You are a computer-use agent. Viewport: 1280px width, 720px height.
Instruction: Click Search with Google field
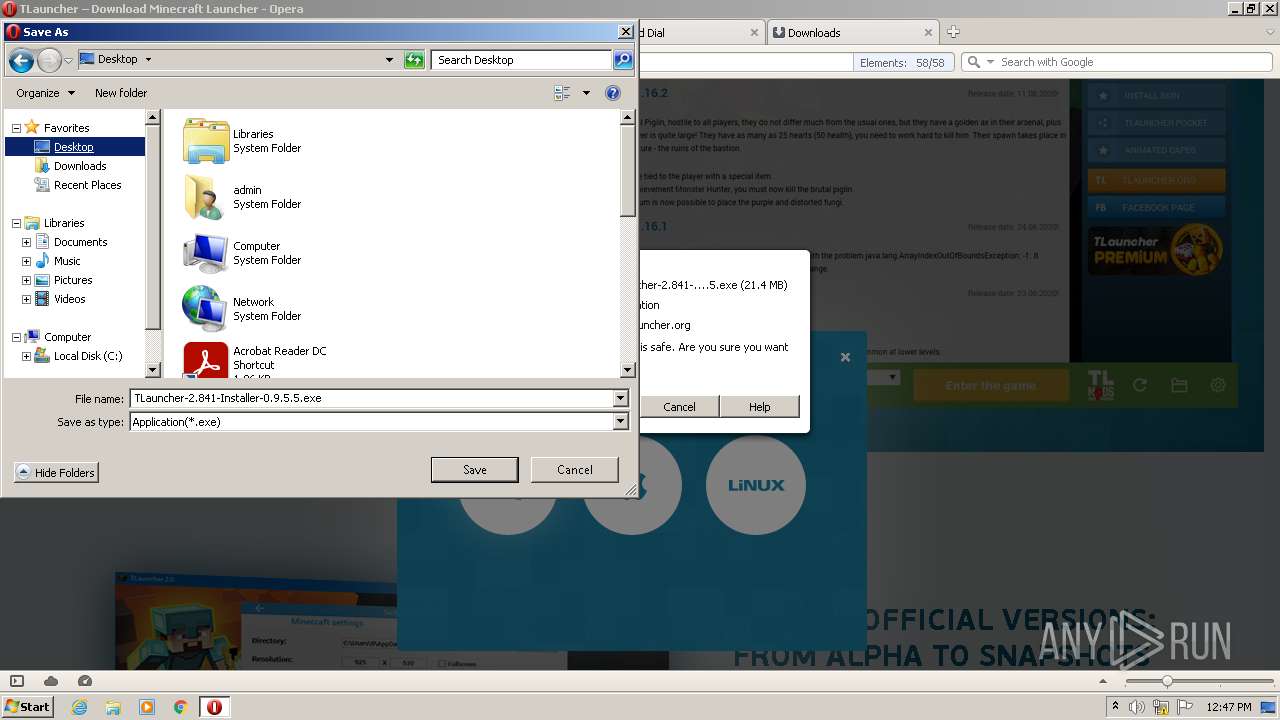pyautogui.click(x=1135, y=62)
